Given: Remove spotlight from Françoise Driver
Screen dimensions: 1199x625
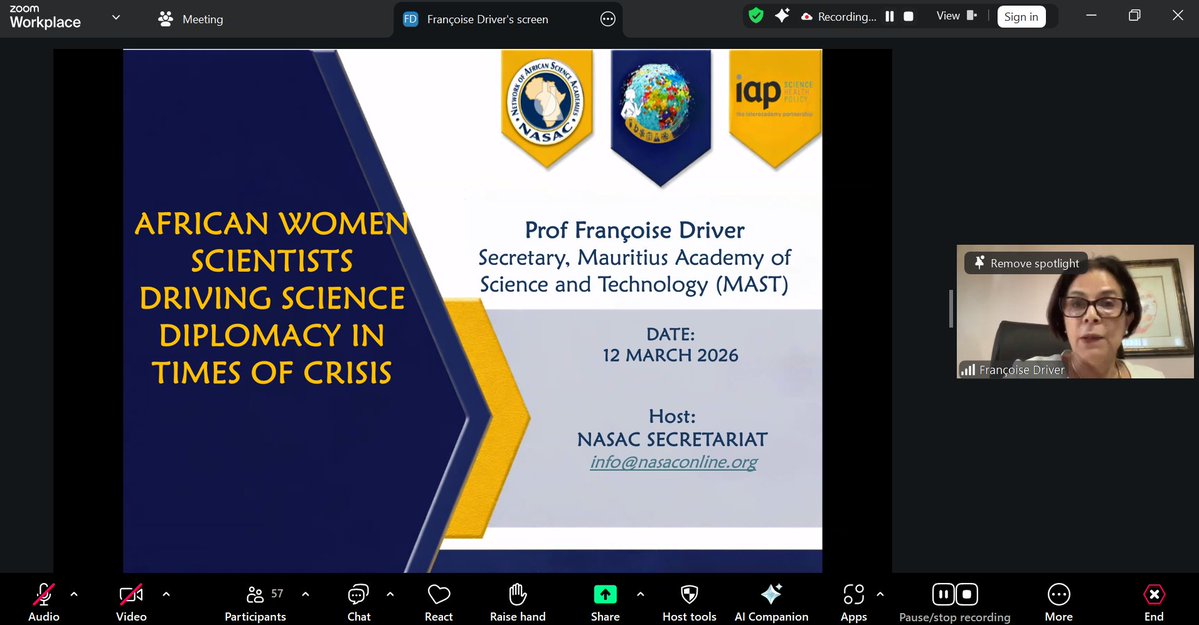Looking at the screenshot, I should (1025, 262).
